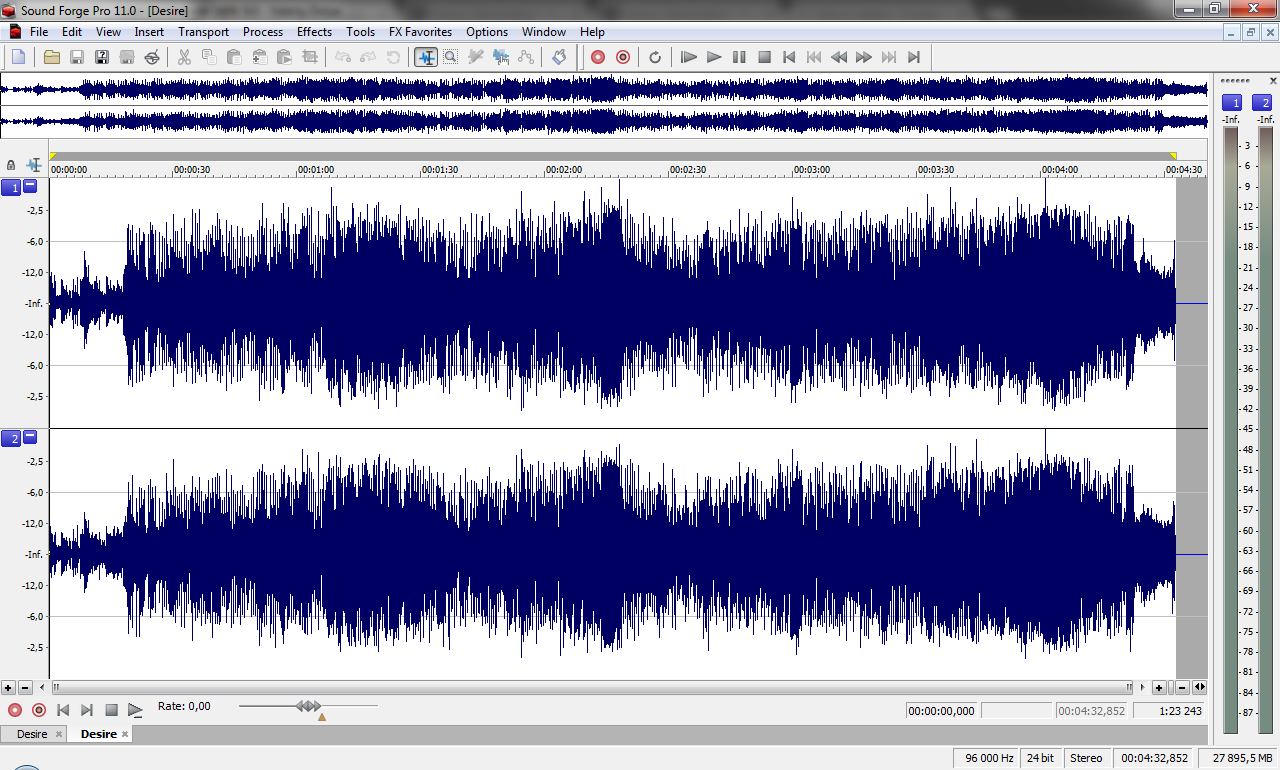Click the Cut scissors icon
This screenshot has height=770, width=1280.
[184, 57]
